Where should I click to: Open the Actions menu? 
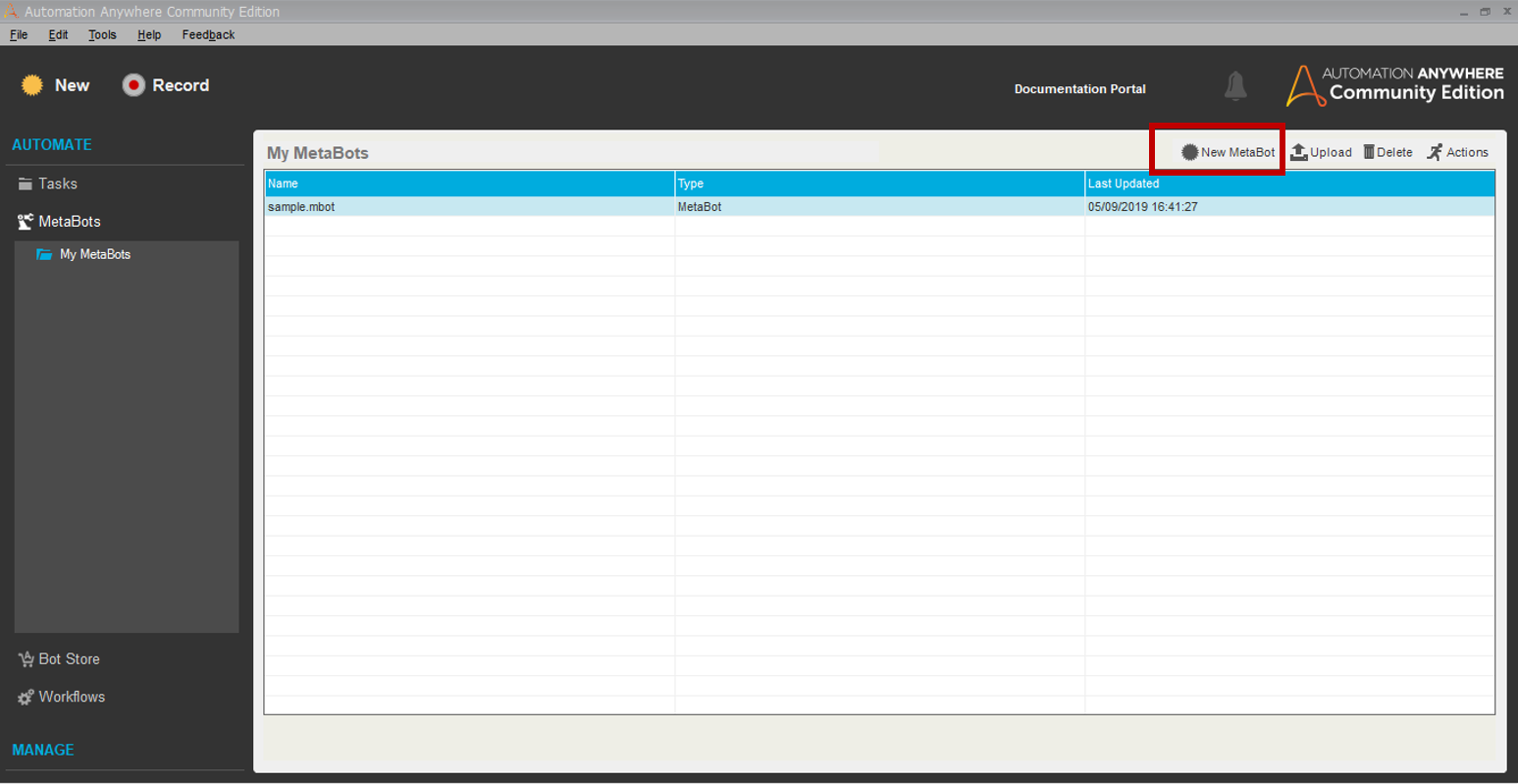tap(1457, 152)
